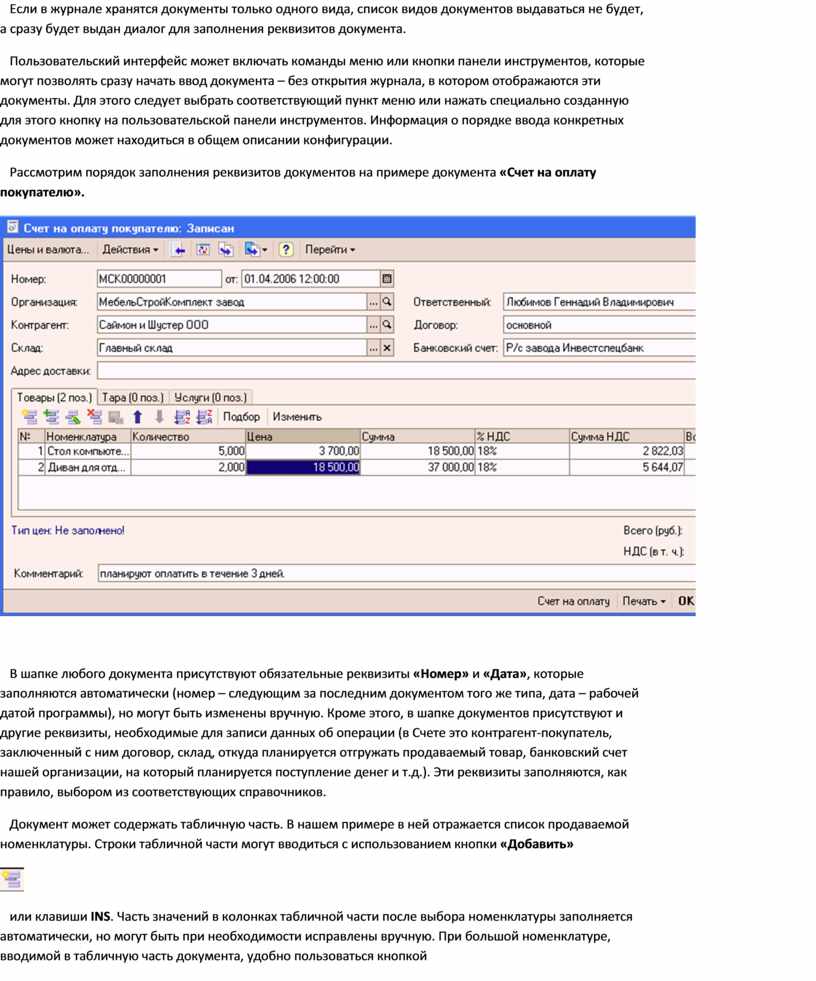Image resolution: width=816 pixels, height=981 pixels.
Task: Click the Номенклатура column header
Action: (x=87, y=437)
